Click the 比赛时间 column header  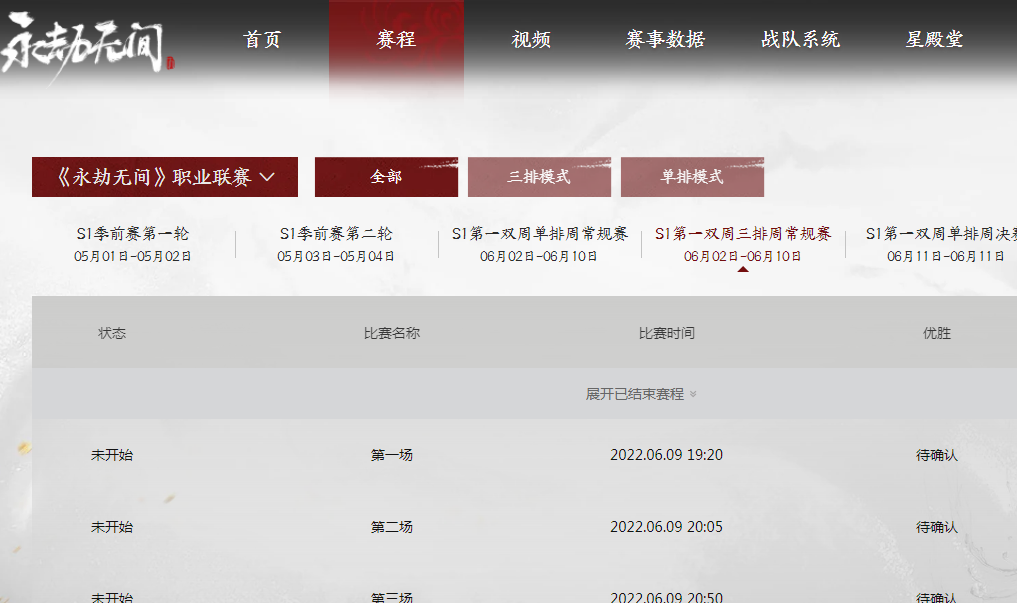(667, 333)
